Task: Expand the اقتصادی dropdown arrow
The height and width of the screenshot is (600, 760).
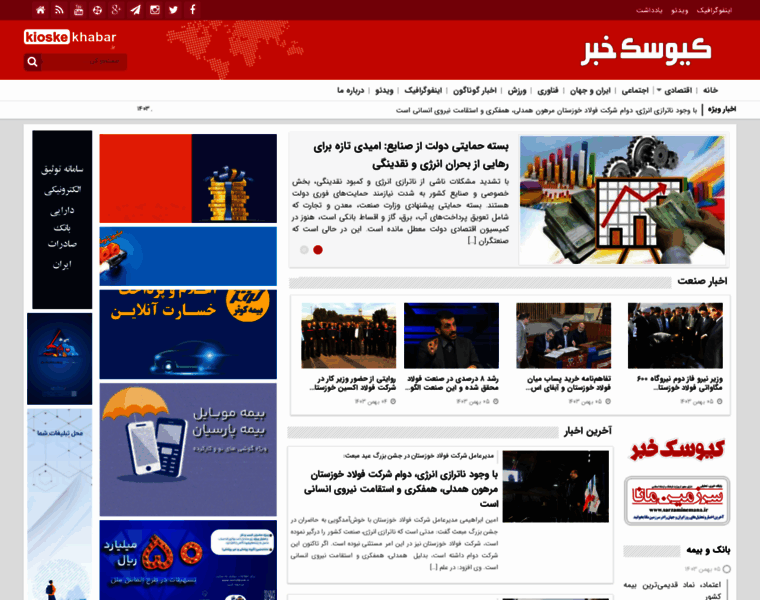Action: 659,90
